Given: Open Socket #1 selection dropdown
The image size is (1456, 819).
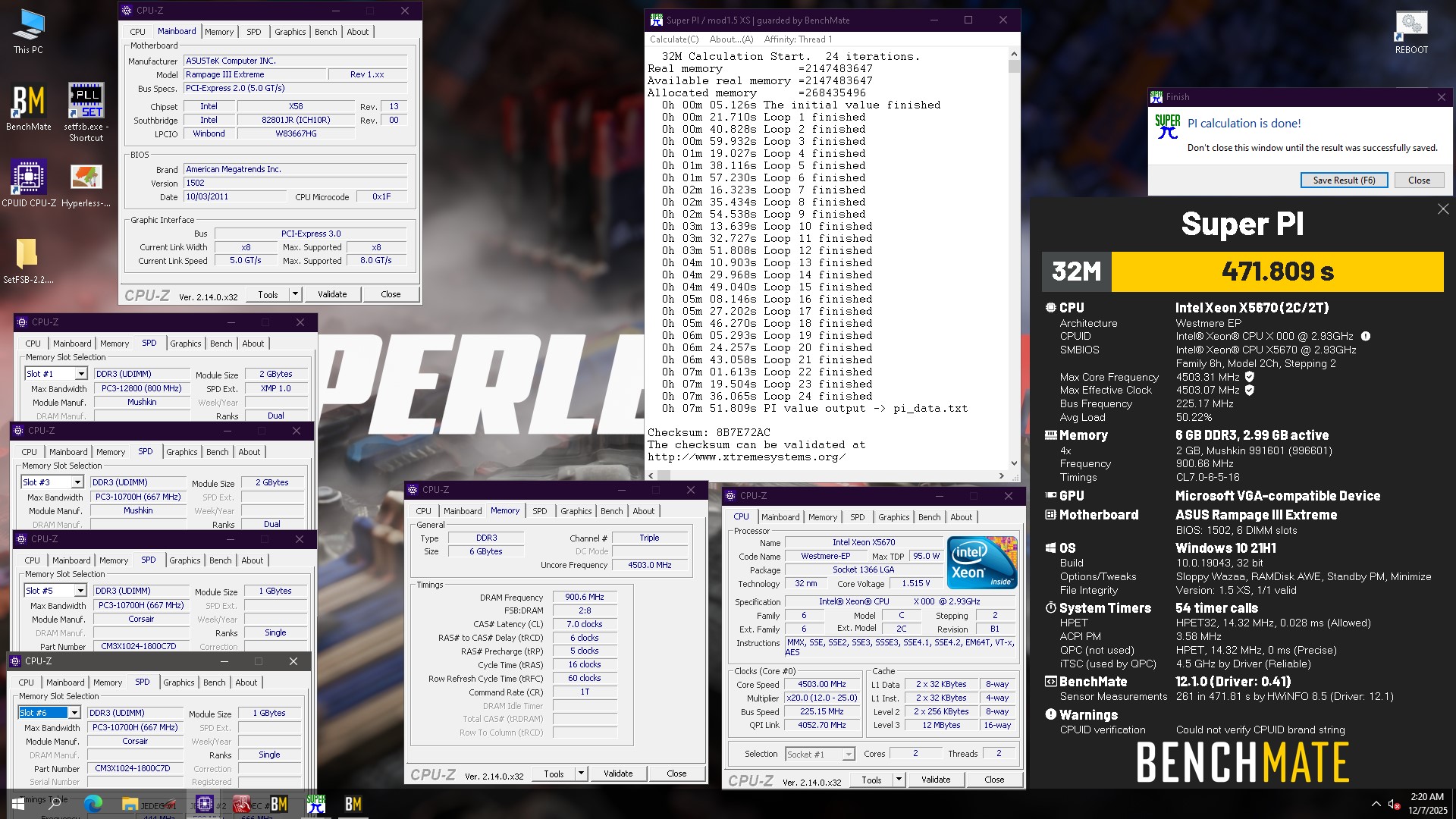Looking at the screenshot, I should [849, 754].
